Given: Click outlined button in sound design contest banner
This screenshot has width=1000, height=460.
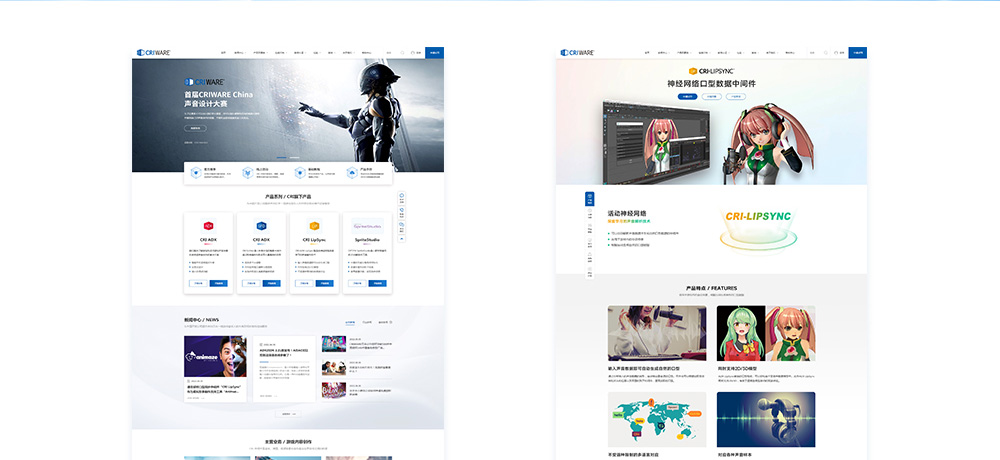Looking at the screenshot, I should (195, 128).
